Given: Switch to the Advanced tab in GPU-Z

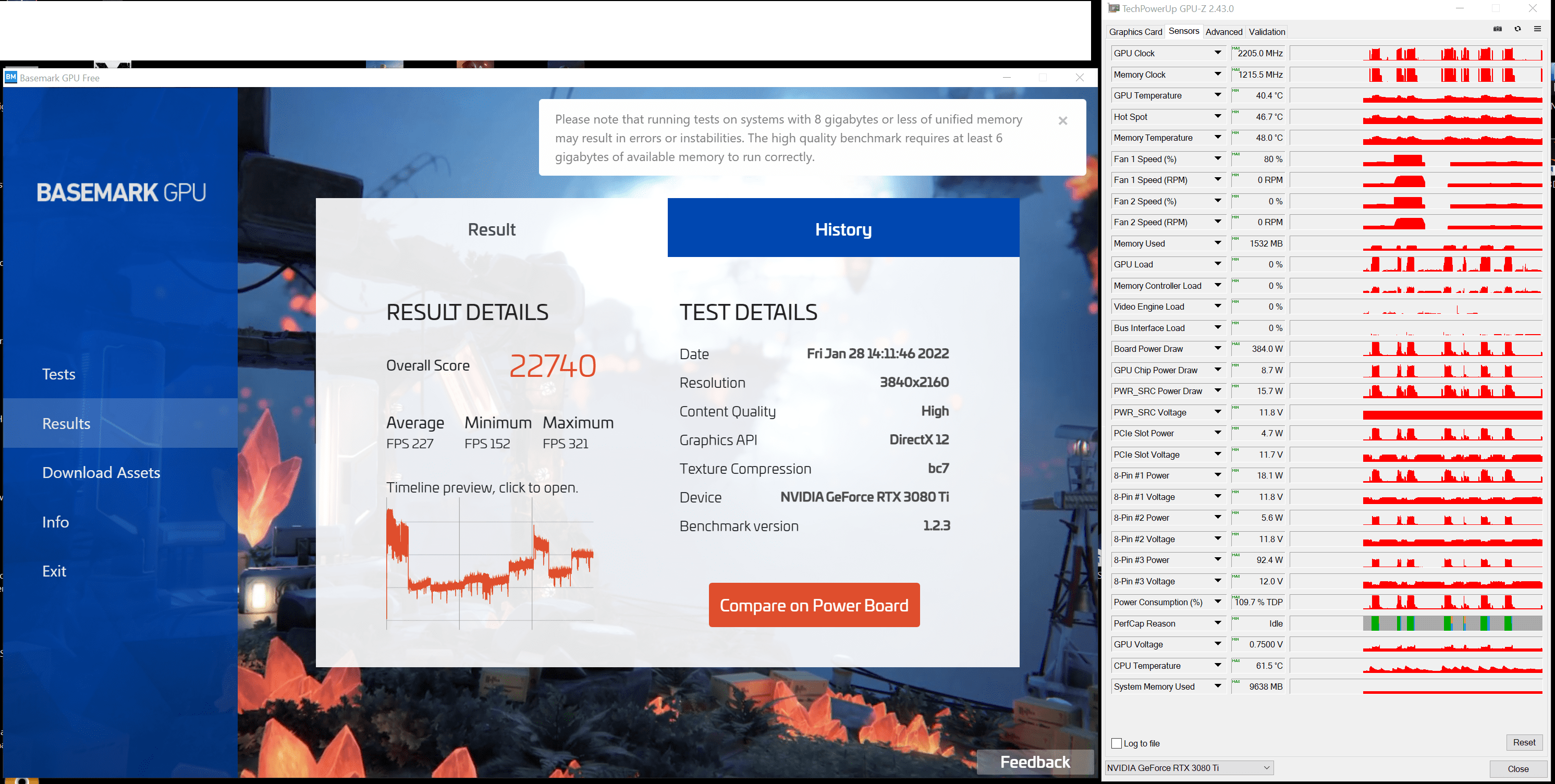Looking at the screenshot, I should click(x=1223, y=31).
